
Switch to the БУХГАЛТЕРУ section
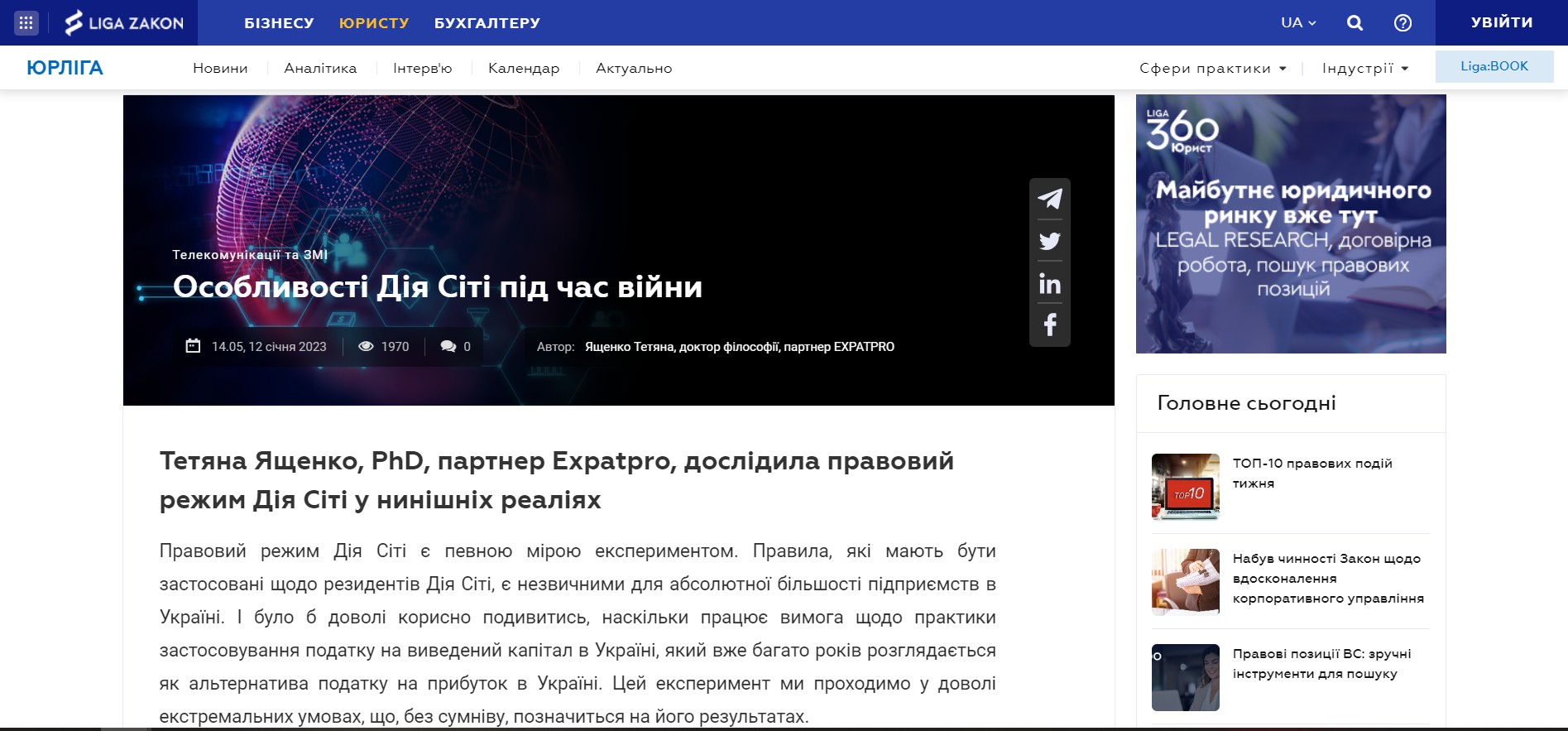click(487, 23)
